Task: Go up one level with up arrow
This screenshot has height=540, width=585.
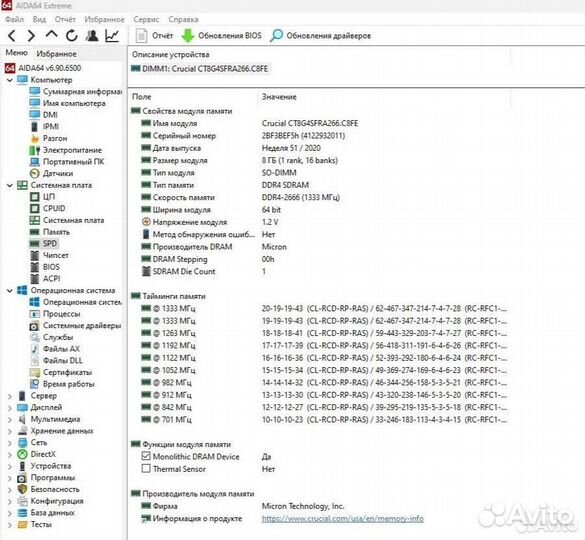Action: point(51,35)
